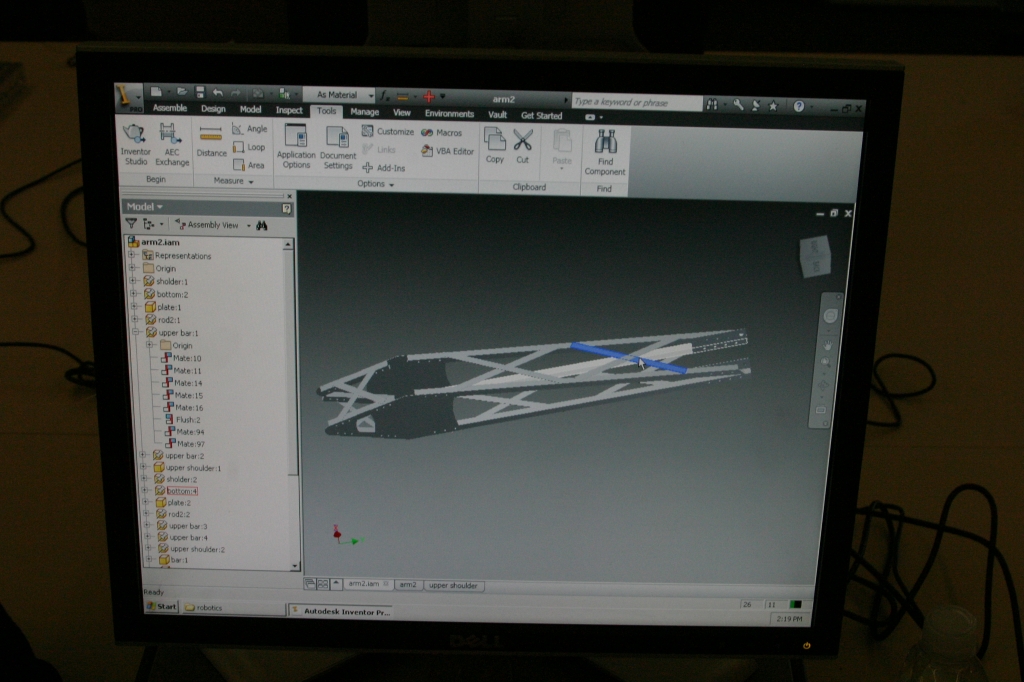Switch to the Environments ribbon tab
The height and width of the screenshot is (682, 1024).
pos(449,114)
